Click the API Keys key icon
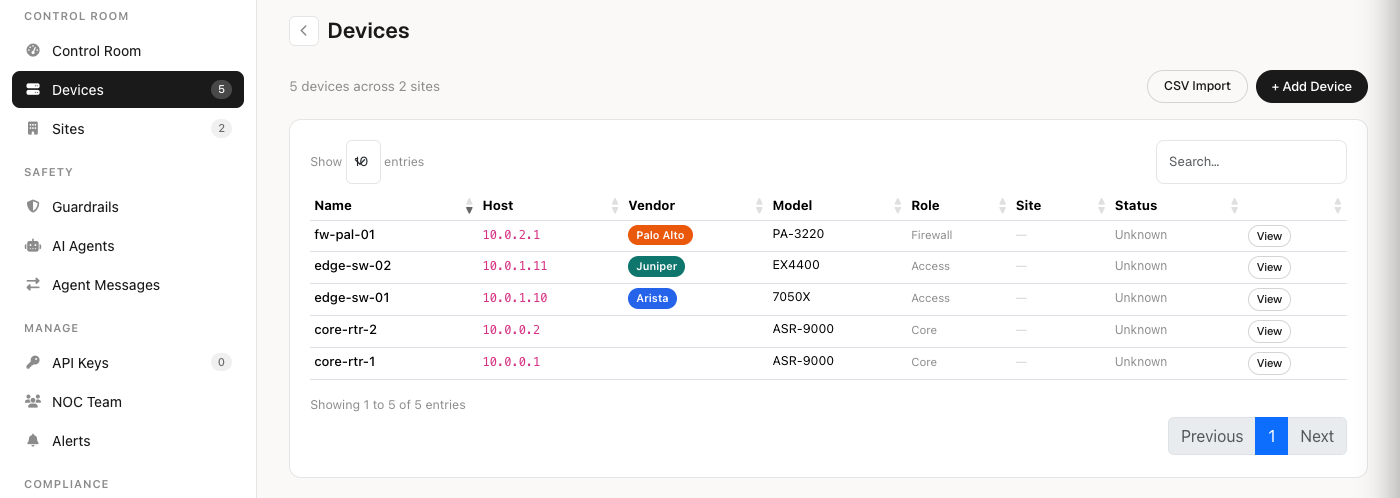Viewport: 1400px width, 498px height. point(33,363)
